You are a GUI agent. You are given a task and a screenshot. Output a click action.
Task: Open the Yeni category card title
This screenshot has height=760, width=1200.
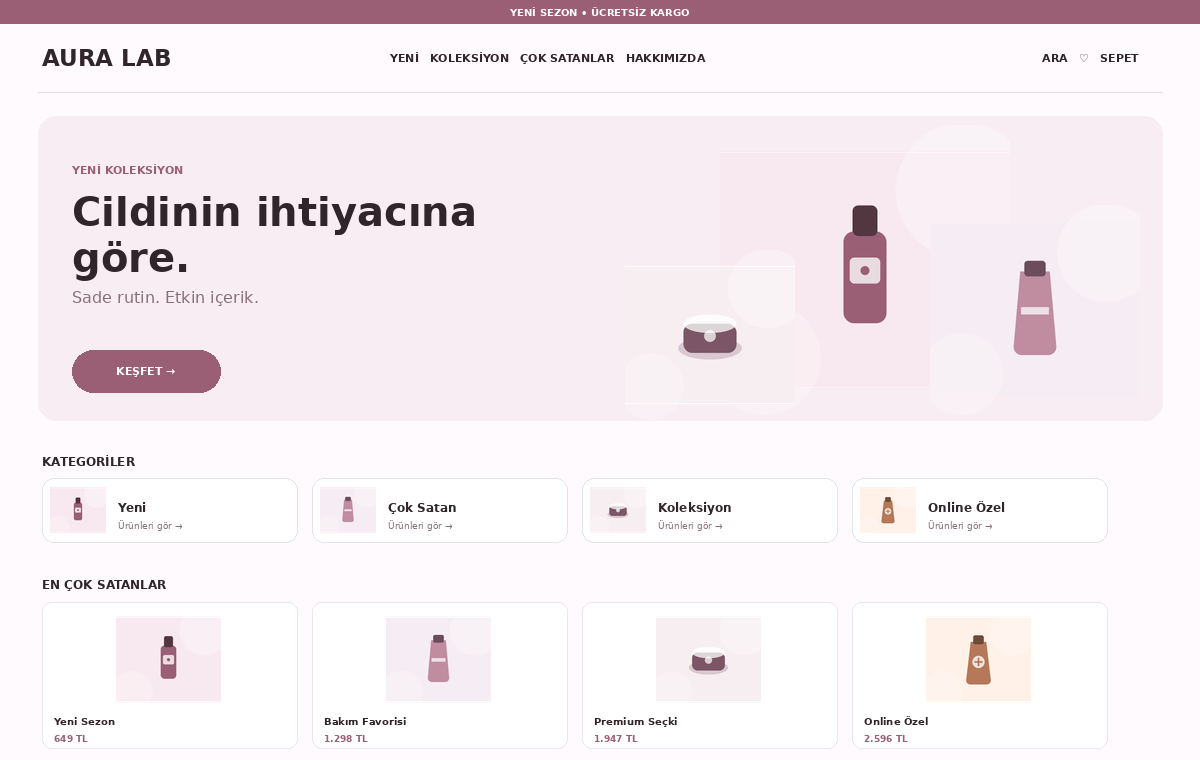tap(132, 507)
